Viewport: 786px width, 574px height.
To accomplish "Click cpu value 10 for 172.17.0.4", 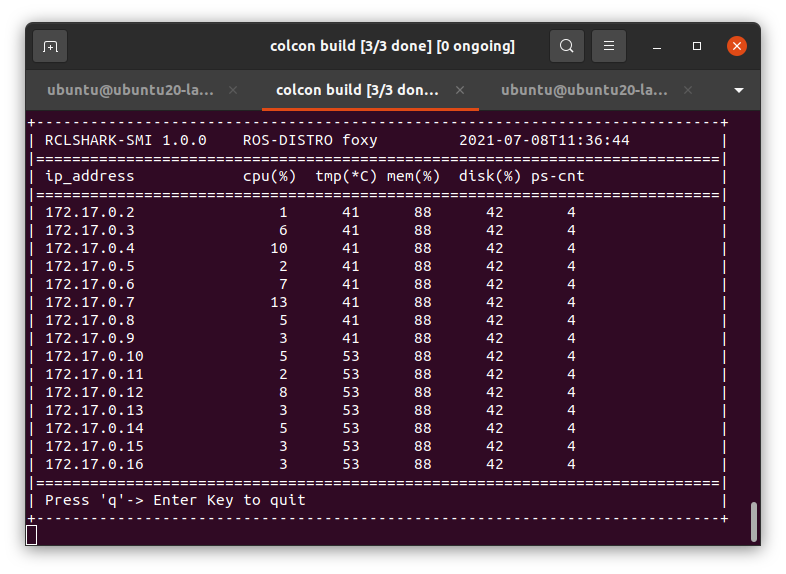I will pyautogui.click(x=279, y=249).
